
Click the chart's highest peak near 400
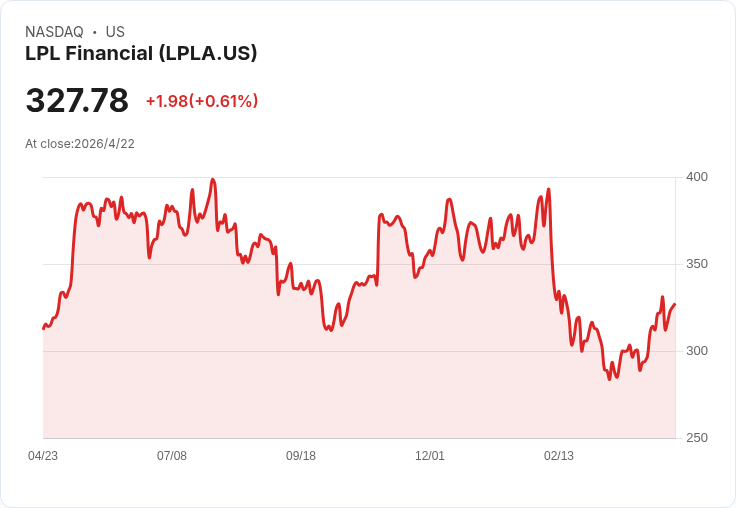click(213, 179)
